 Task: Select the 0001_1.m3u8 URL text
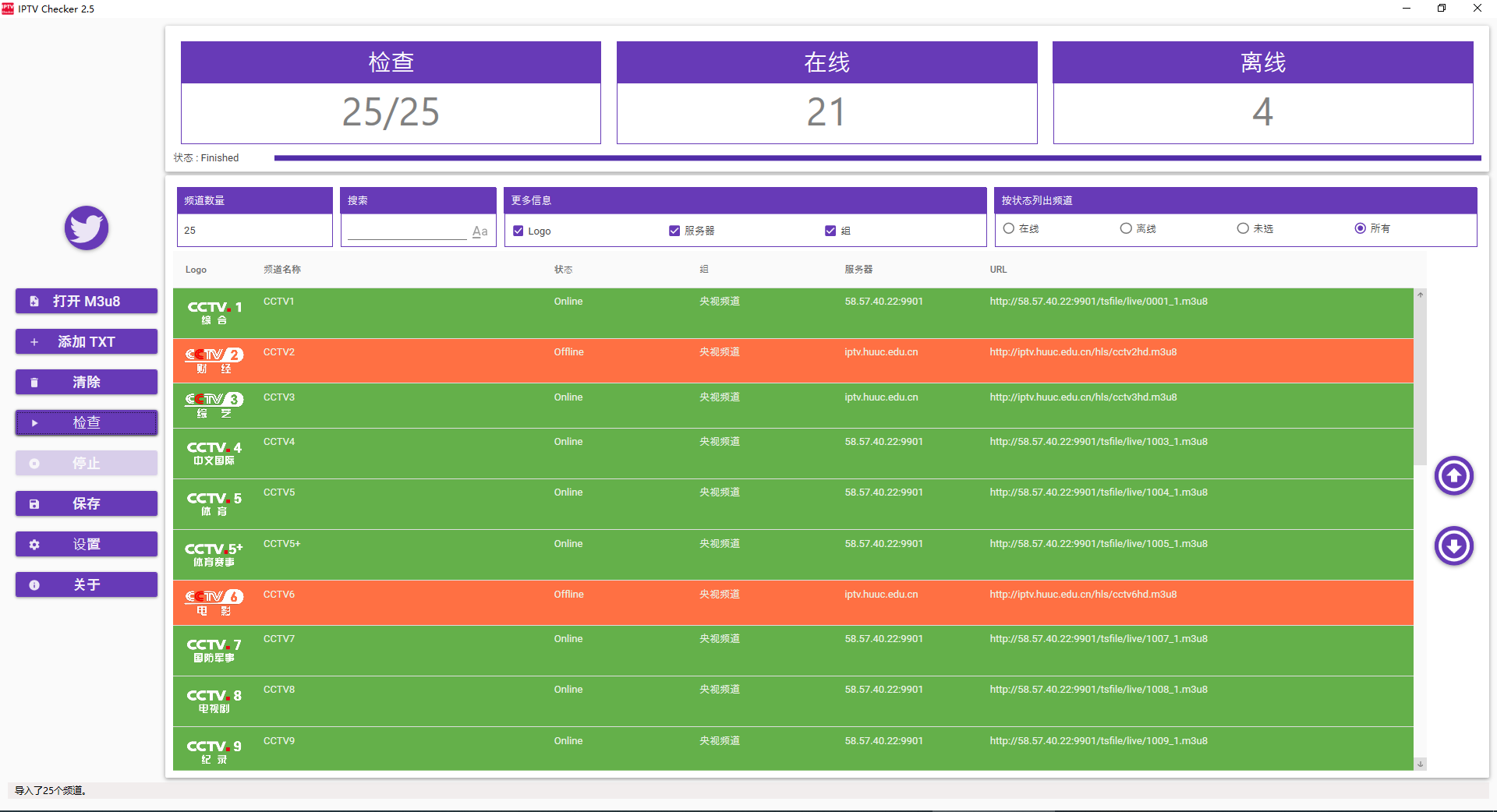pyautogui.click(x=1099, y=302)
